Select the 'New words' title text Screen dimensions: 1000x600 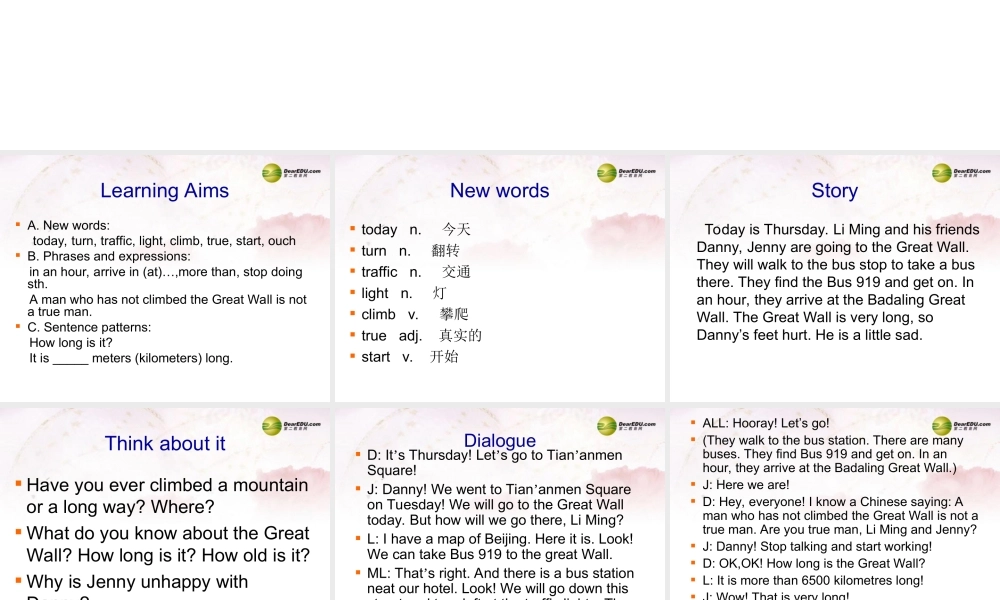(499, 190)
